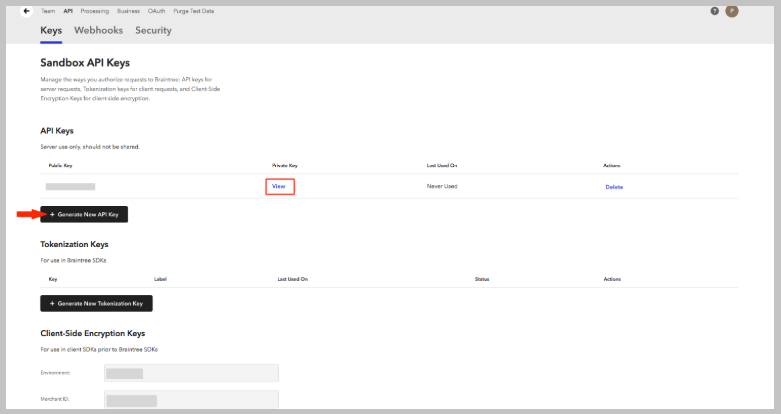Screen dimensions: 781x414
Task: Open the user profile avatar
Action: 732,10
